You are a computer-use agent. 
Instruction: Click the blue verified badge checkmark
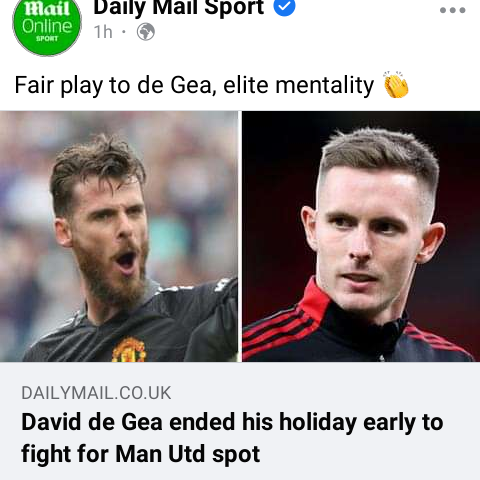tap(284, 7)
